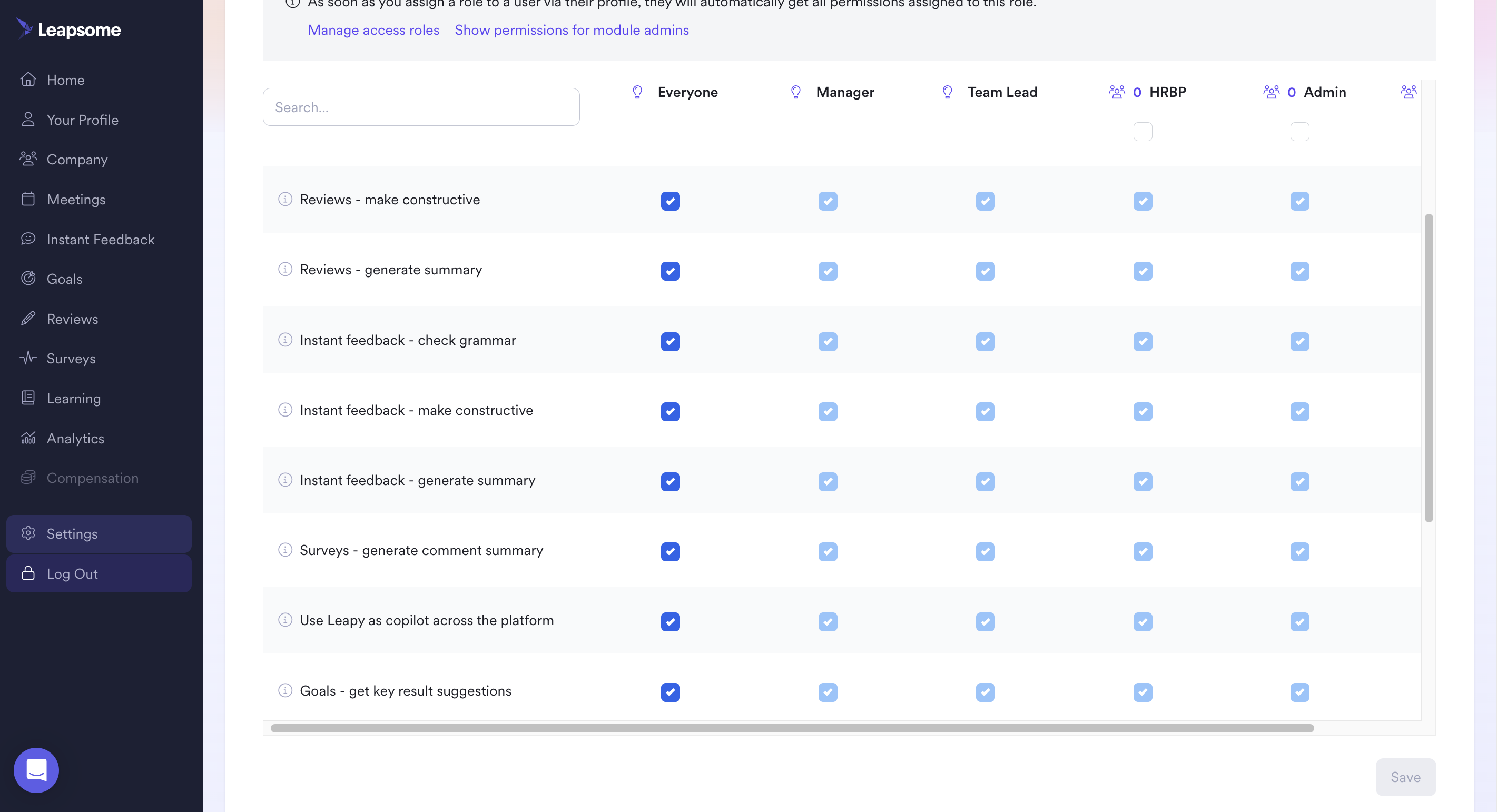
Task: Toggle the Admin column header checkbox
Action: click(1300, 131)
